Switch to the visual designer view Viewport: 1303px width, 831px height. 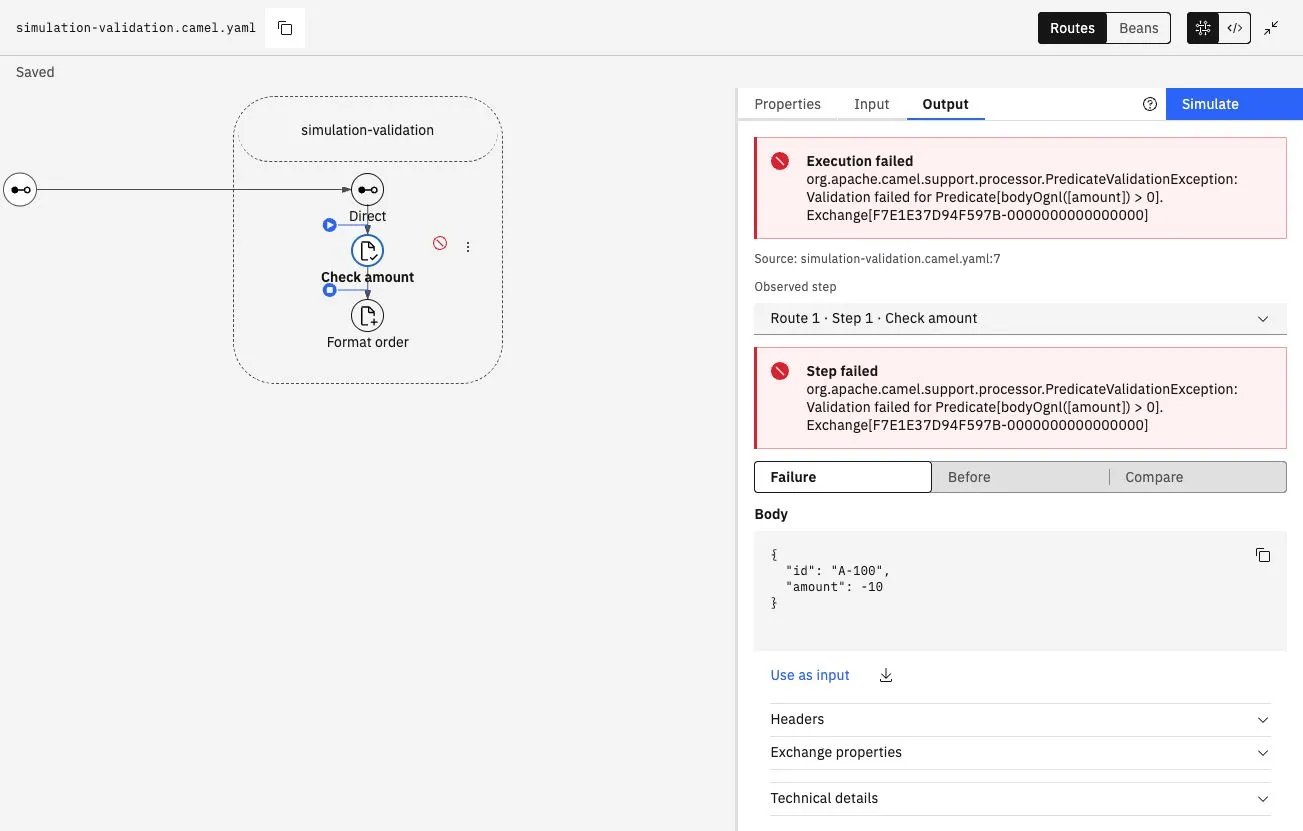coord(1203,28)
